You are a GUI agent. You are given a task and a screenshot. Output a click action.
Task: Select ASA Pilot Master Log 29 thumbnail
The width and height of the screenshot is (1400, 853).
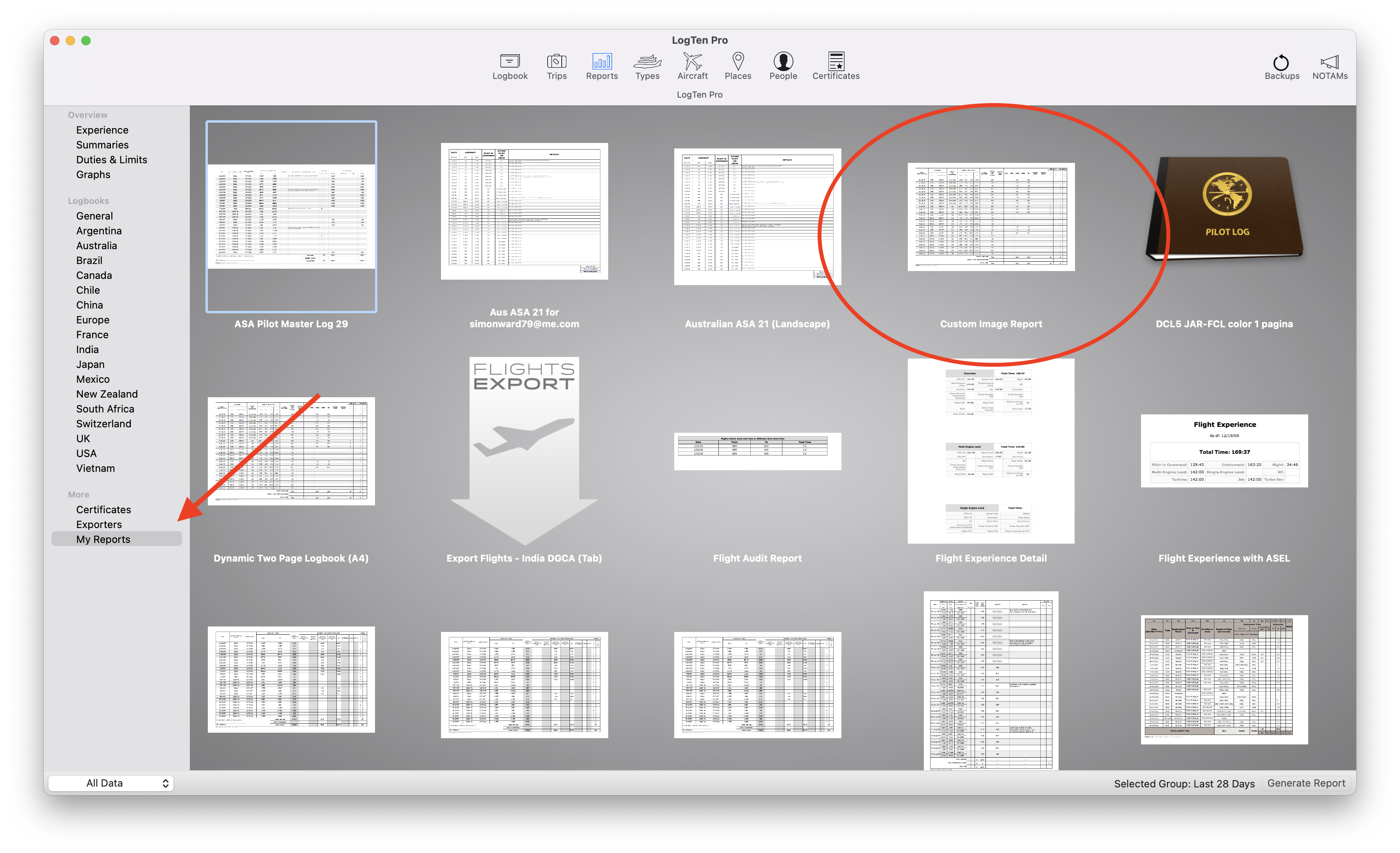tap(291, 216)
